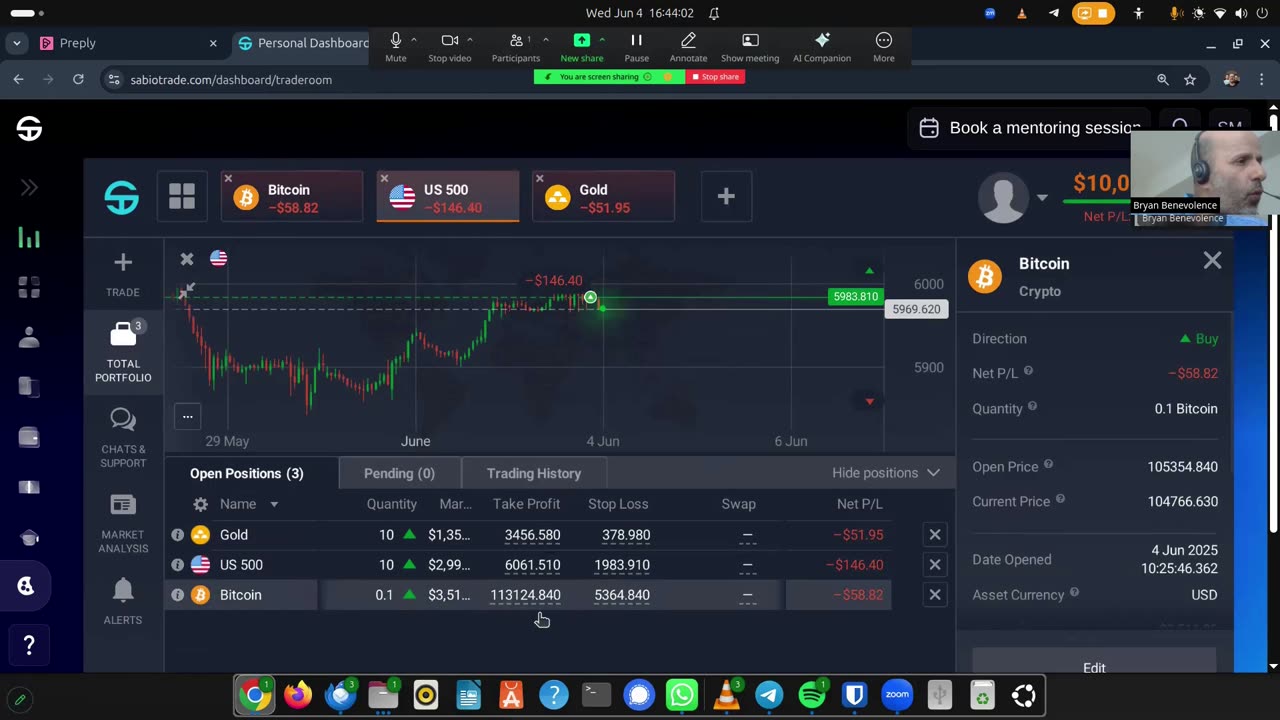Viewport: 1280px width, 720px height.
Task: Open Chats & Support
Action: (x=123, y=438)
